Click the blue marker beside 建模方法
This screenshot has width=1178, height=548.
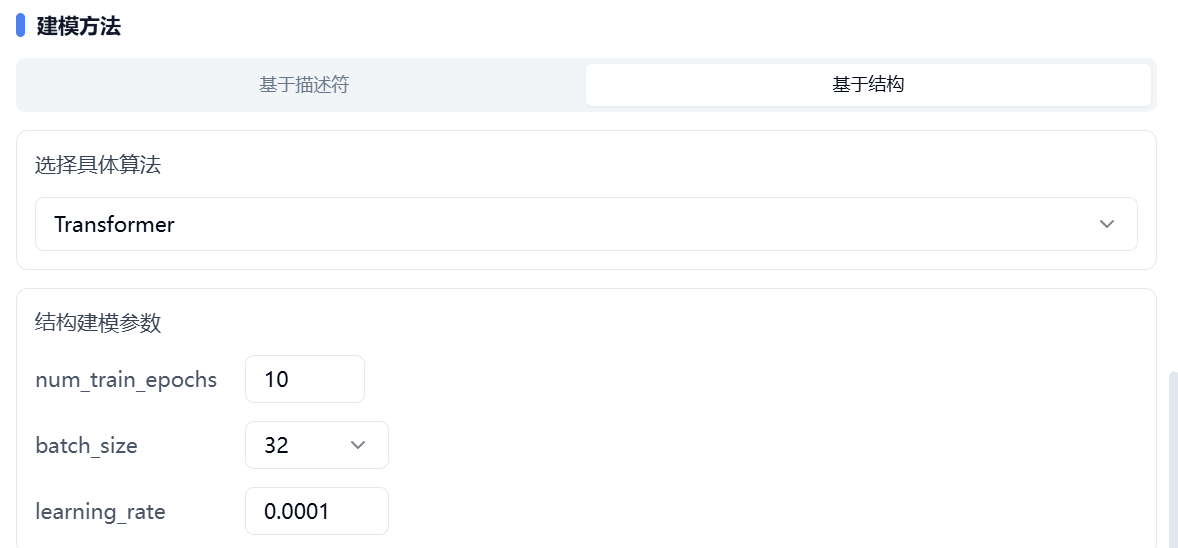(21, 26)
